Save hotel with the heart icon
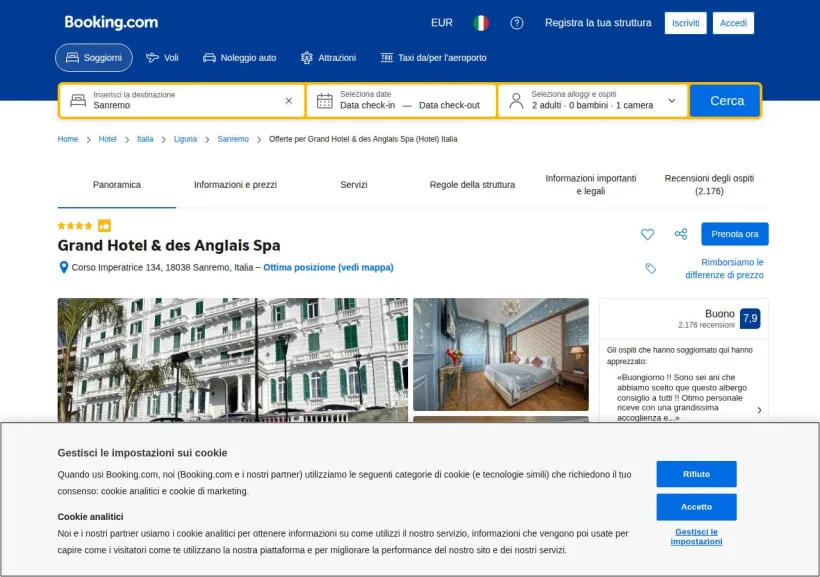Screen dimensions: 820x577 point(647,234)
